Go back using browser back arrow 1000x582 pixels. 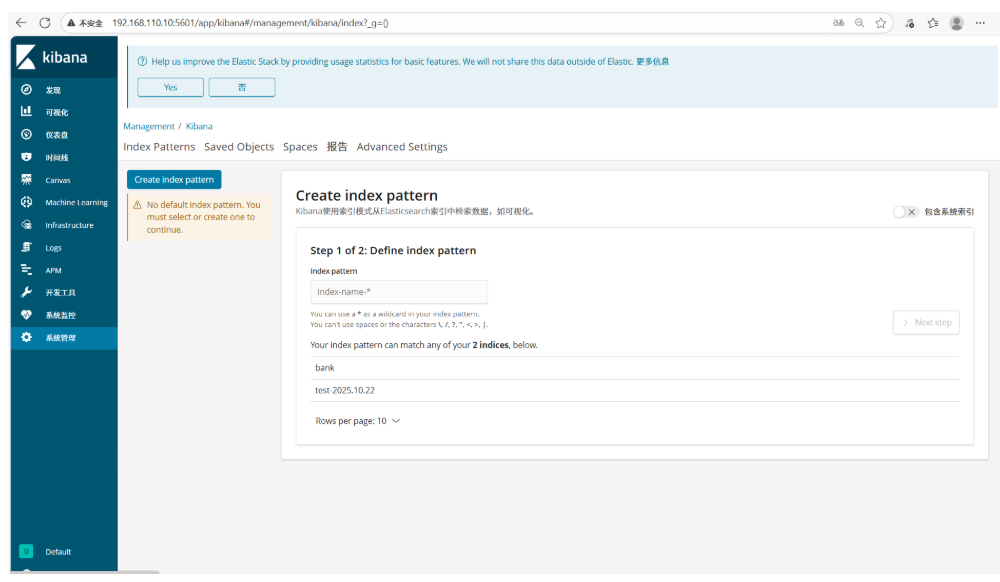(21, 23)
